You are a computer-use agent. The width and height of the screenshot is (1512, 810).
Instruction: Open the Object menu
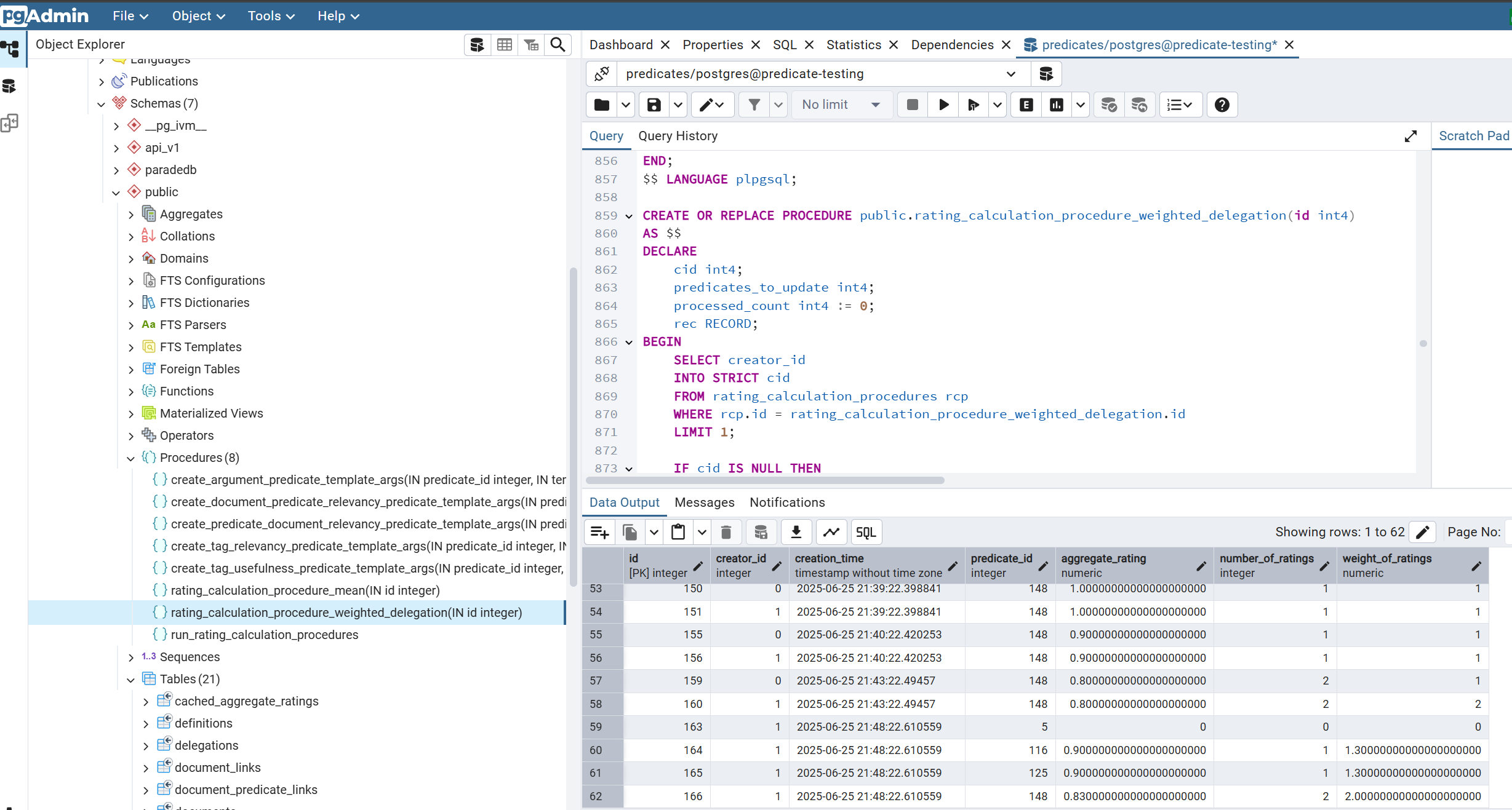pos(198,16)
